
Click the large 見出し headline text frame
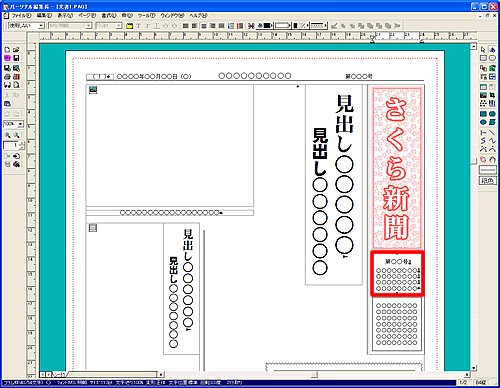pos(334,185)
